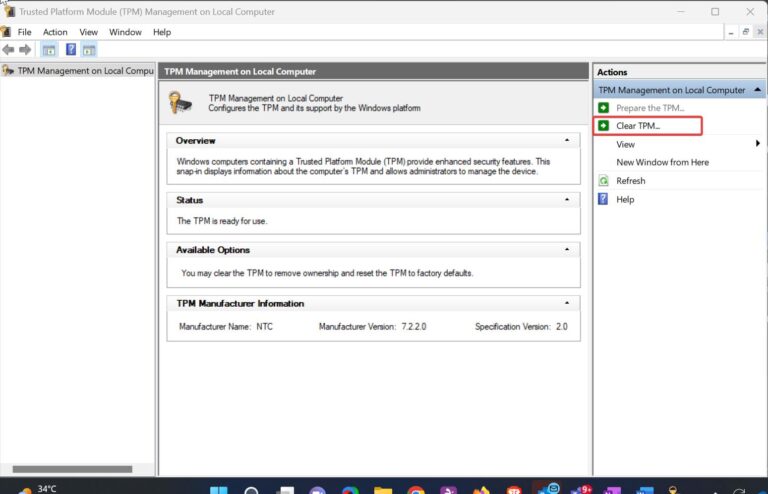Image resolution: width=768 pixels, height=494 pixels.
Task: Open the Window menu in the menu bar
Action: pyautogui.click(x=125, y=32)
